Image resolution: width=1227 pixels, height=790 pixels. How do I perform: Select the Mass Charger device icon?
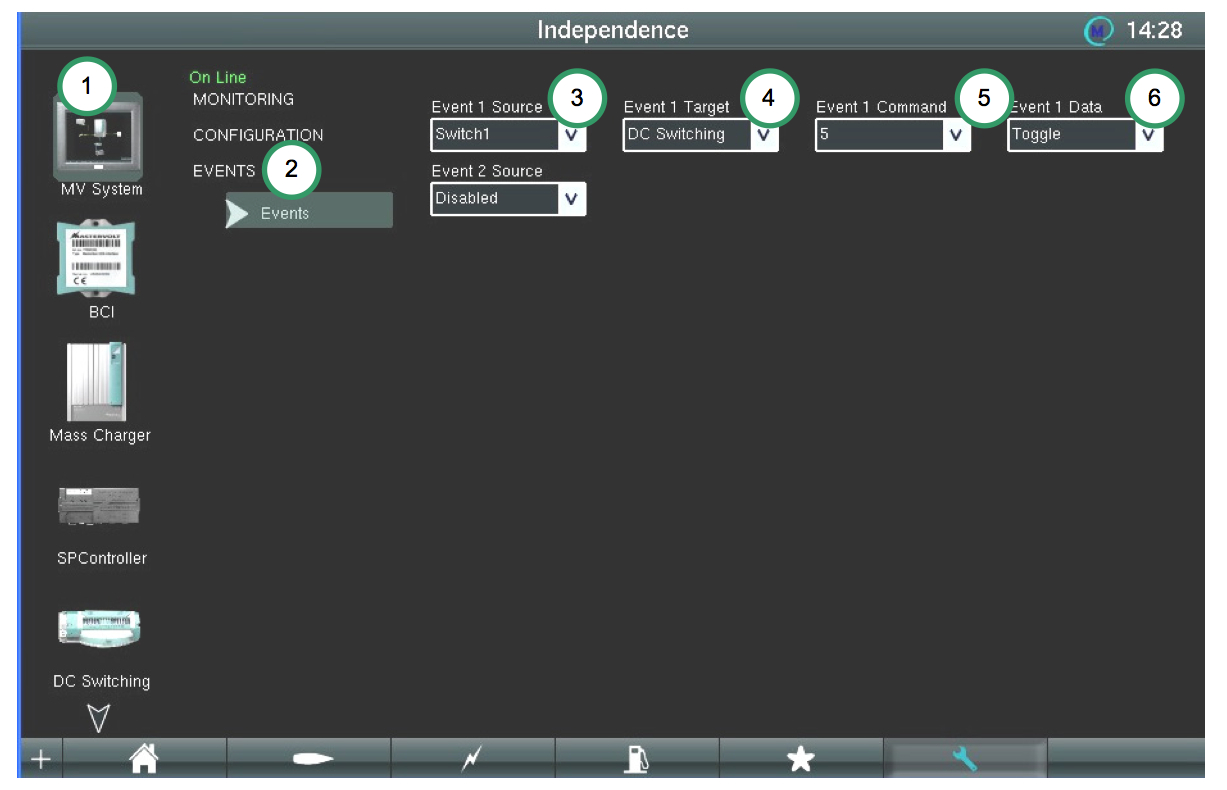click(x=97, y=382)
